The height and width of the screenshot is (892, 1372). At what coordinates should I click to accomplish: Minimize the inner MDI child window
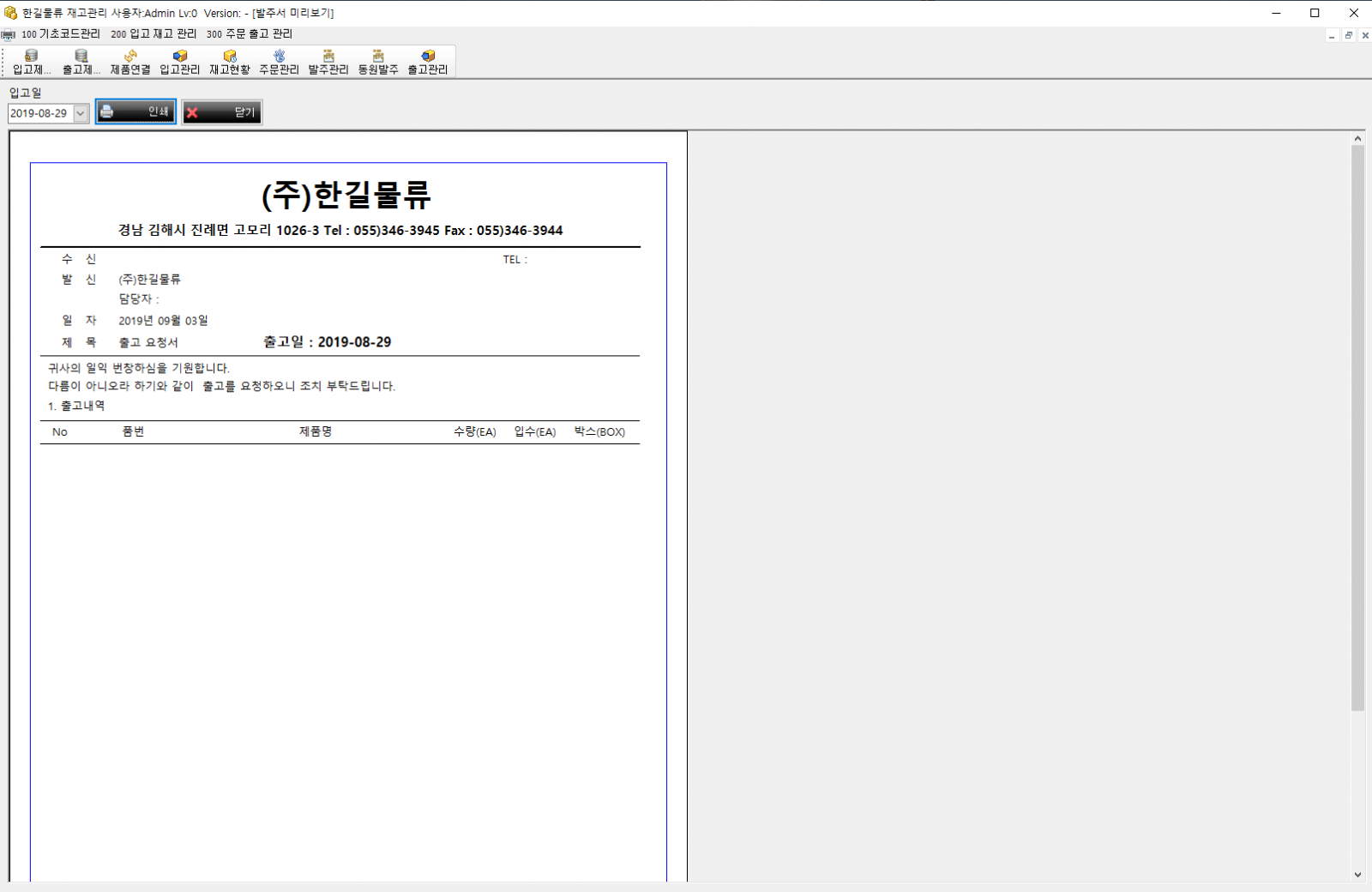coord(1332,35)
